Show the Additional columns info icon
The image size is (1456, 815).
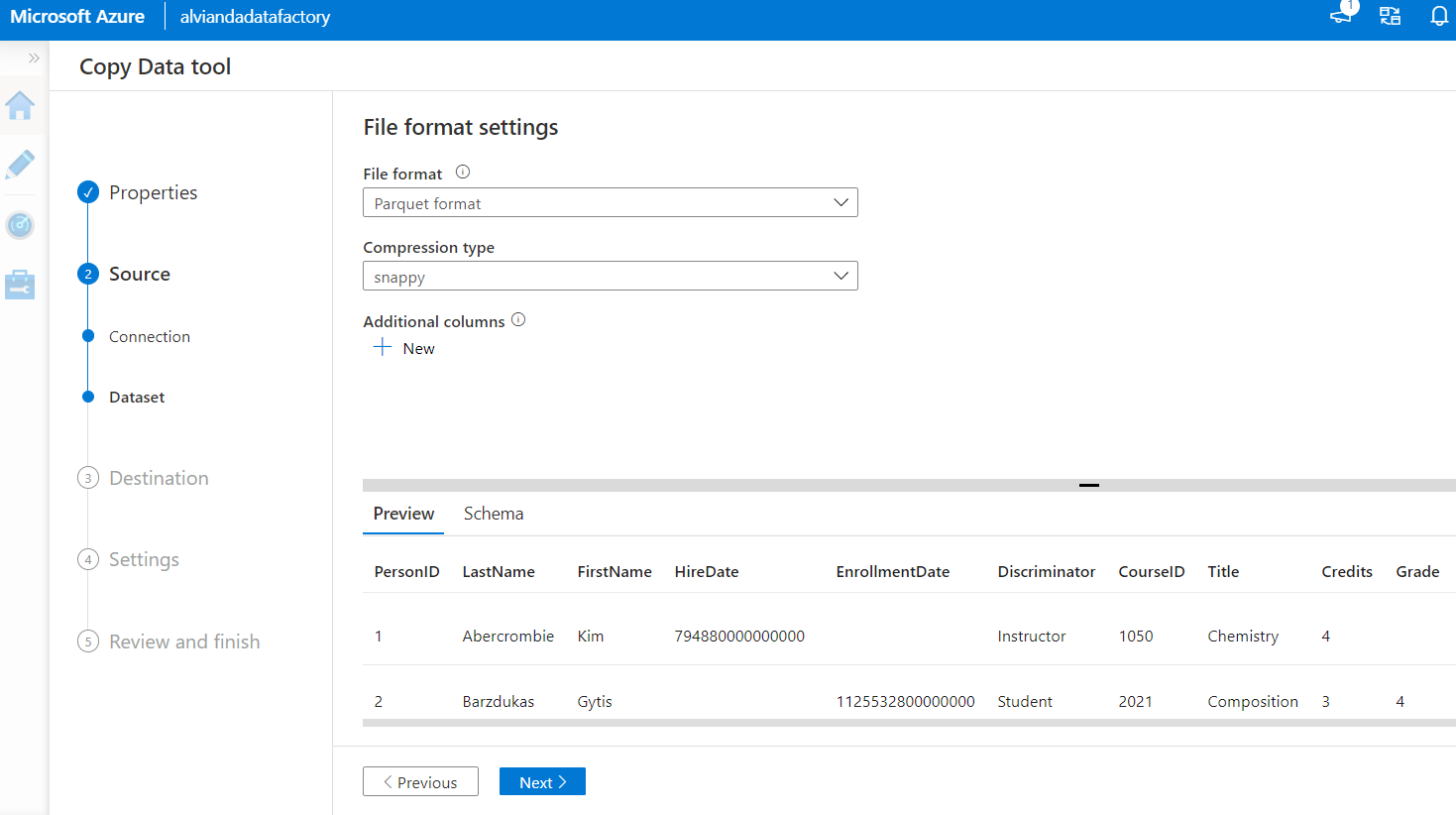coord(517,319)
